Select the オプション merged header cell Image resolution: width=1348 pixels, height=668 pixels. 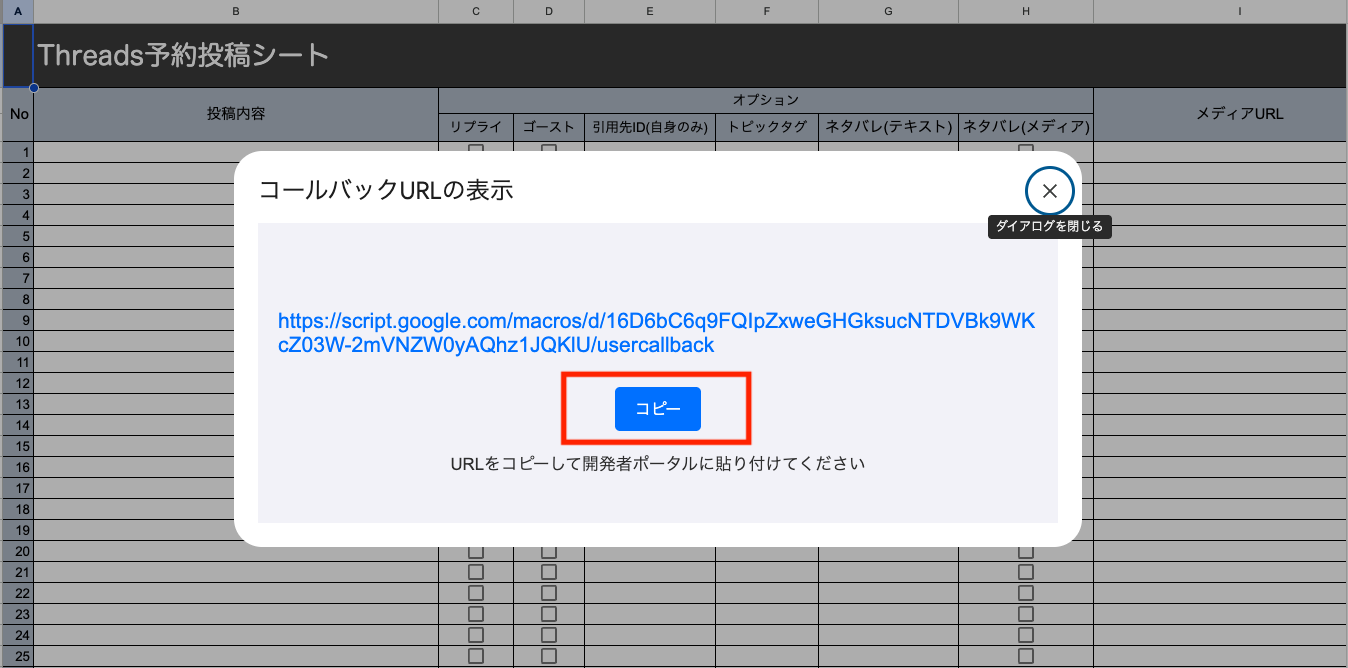pos(765,100)
